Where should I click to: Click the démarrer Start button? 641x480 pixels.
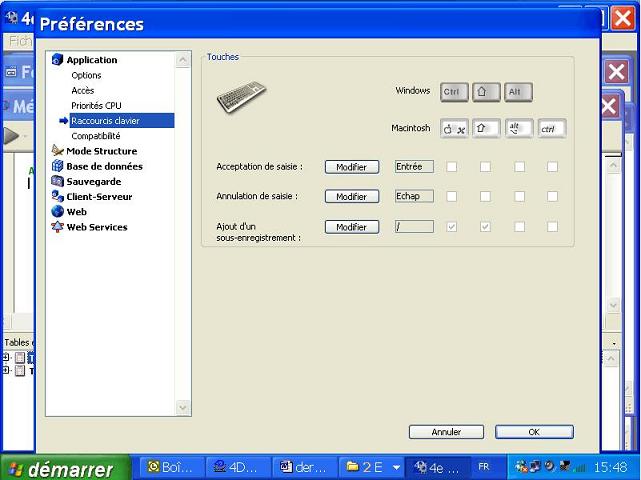(x=65, y=467)
